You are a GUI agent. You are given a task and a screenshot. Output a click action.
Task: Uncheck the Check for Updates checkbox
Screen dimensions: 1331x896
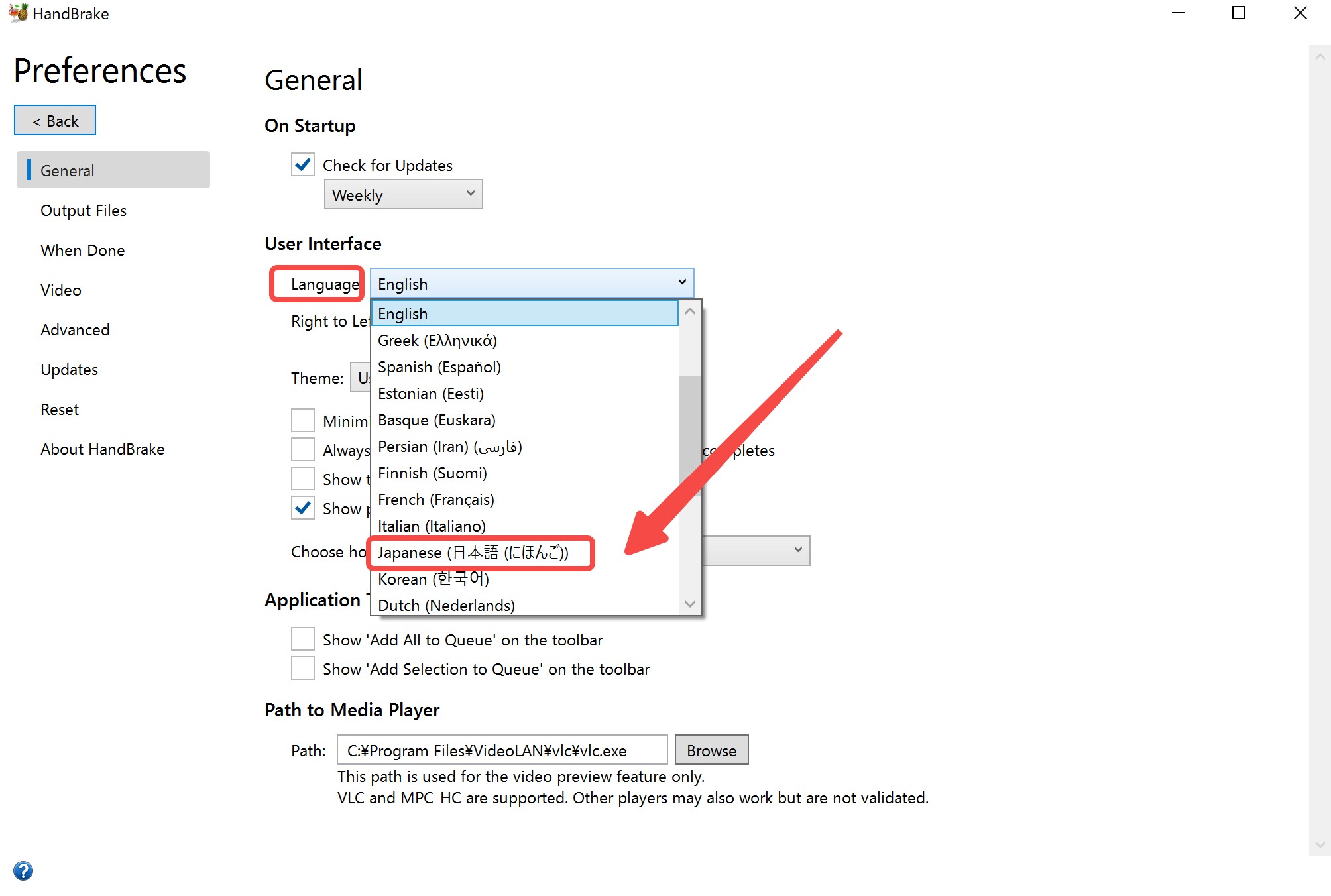pyautogui.click(x=303, y=164)
